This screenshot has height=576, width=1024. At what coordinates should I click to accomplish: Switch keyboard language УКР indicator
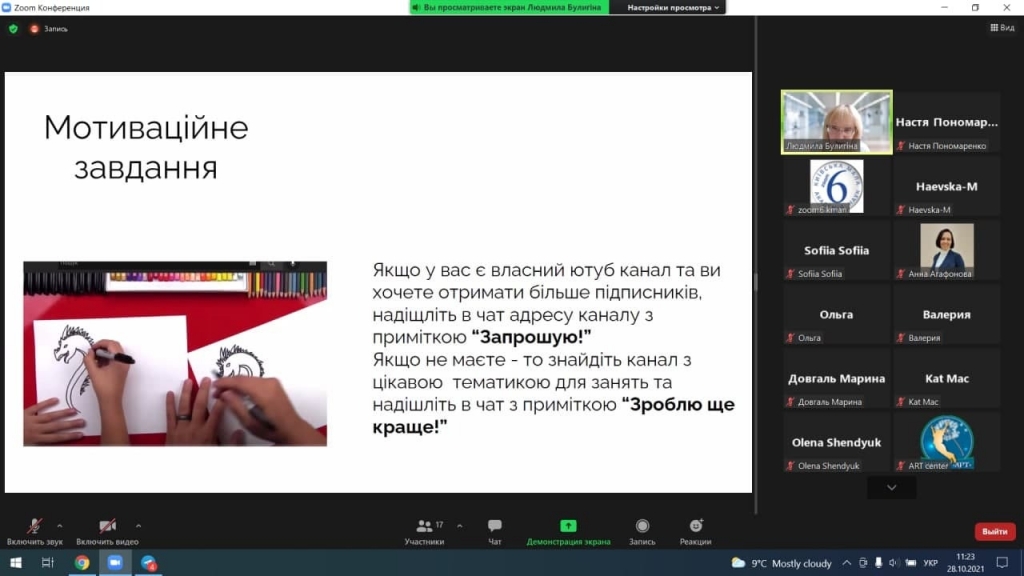click(931, 563)
